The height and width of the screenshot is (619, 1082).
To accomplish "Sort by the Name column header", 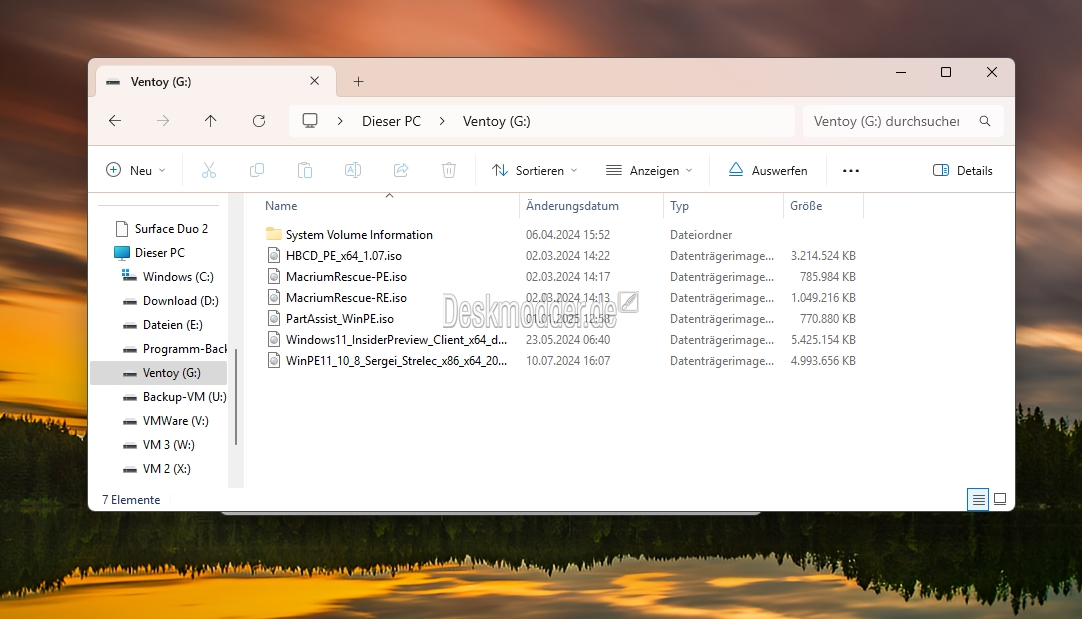I will (x=281, y=206).
